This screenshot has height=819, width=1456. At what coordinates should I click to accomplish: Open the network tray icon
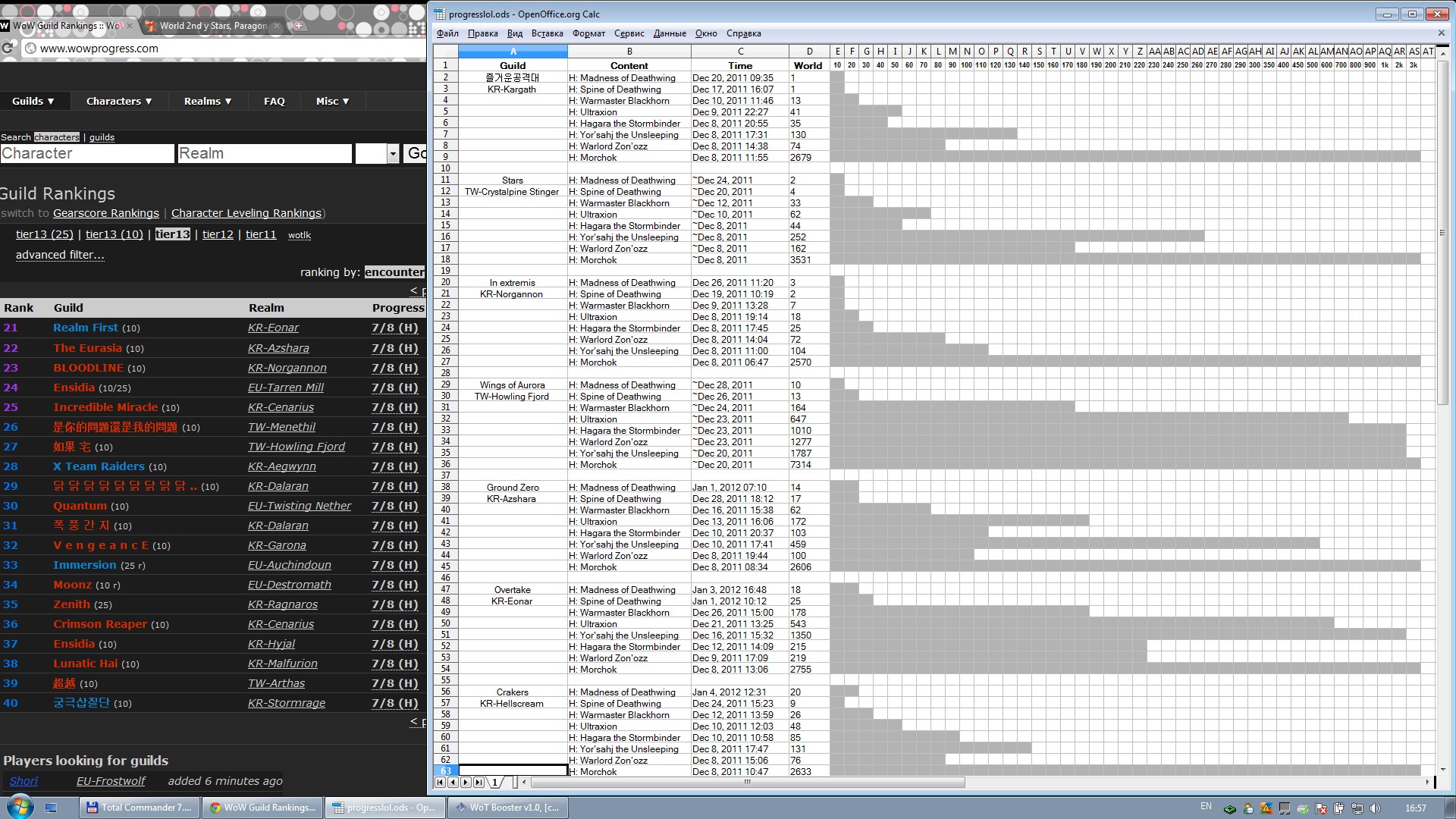point(1357,808)
